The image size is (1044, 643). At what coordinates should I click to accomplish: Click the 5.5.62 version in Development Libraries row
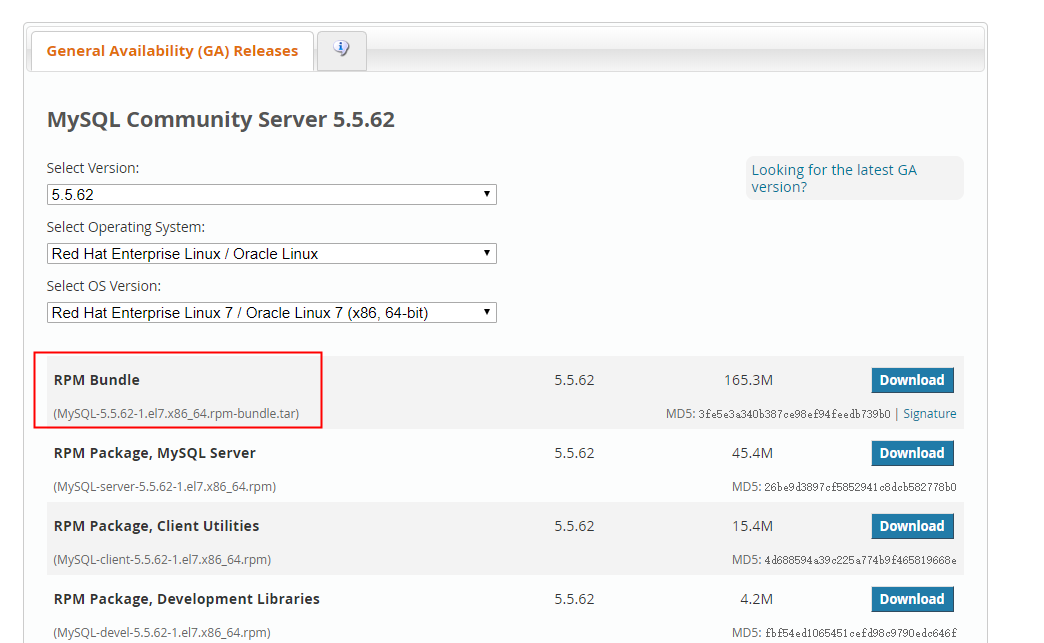click(574, 599)
